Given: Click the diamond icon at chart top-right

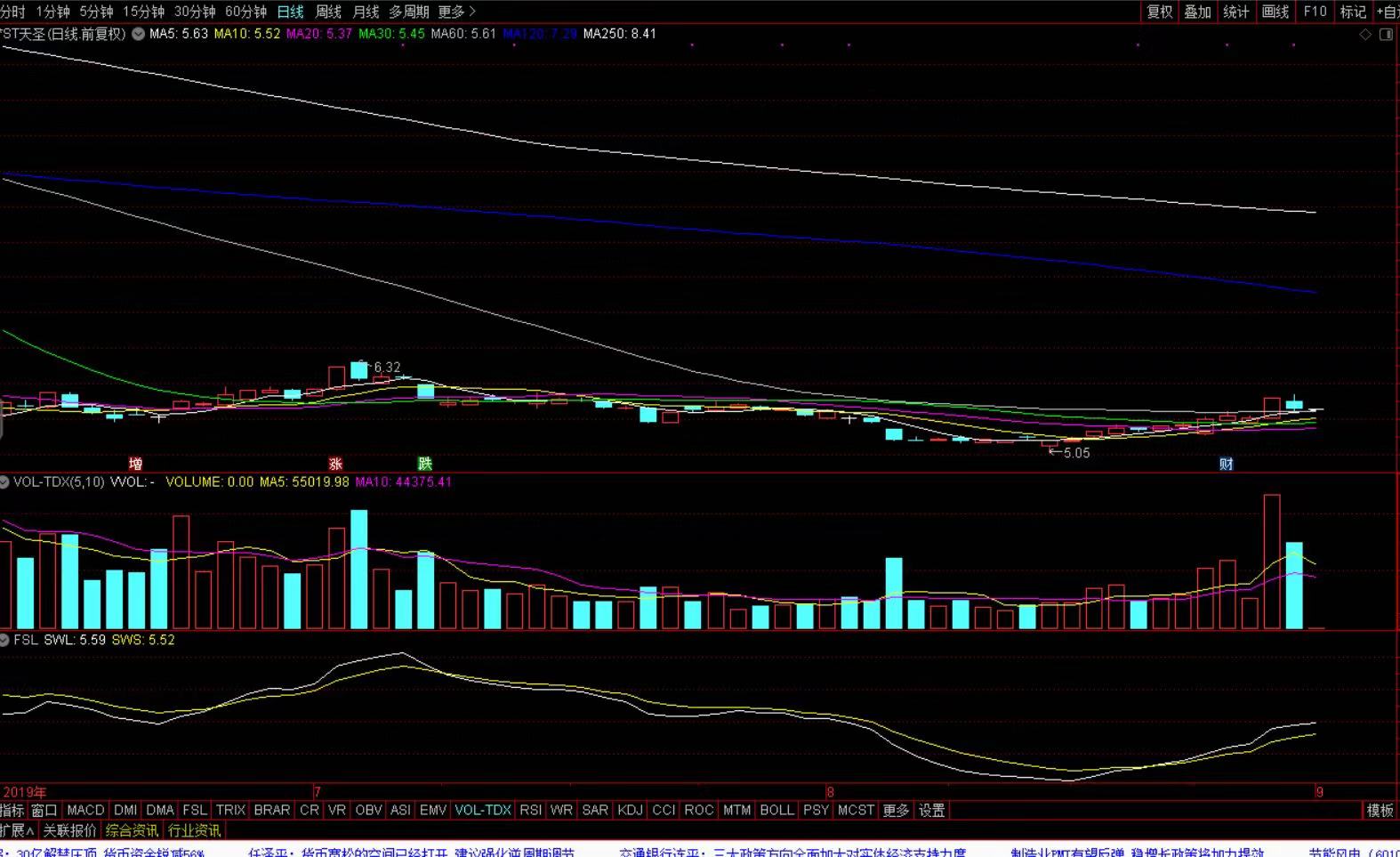Looking at the screenshot, I should click(1365, 35).
